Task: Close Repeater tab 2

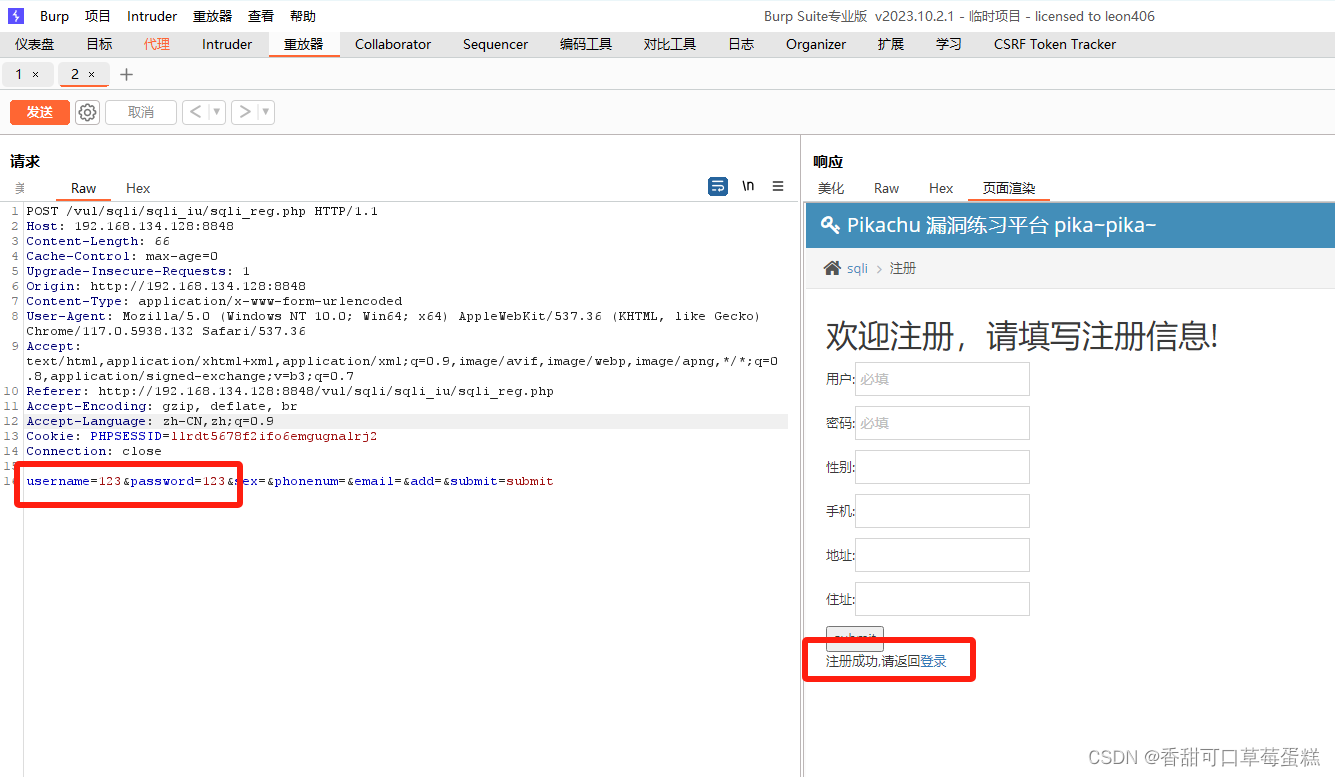Action: pyautogui.click(x=92, y=75)
